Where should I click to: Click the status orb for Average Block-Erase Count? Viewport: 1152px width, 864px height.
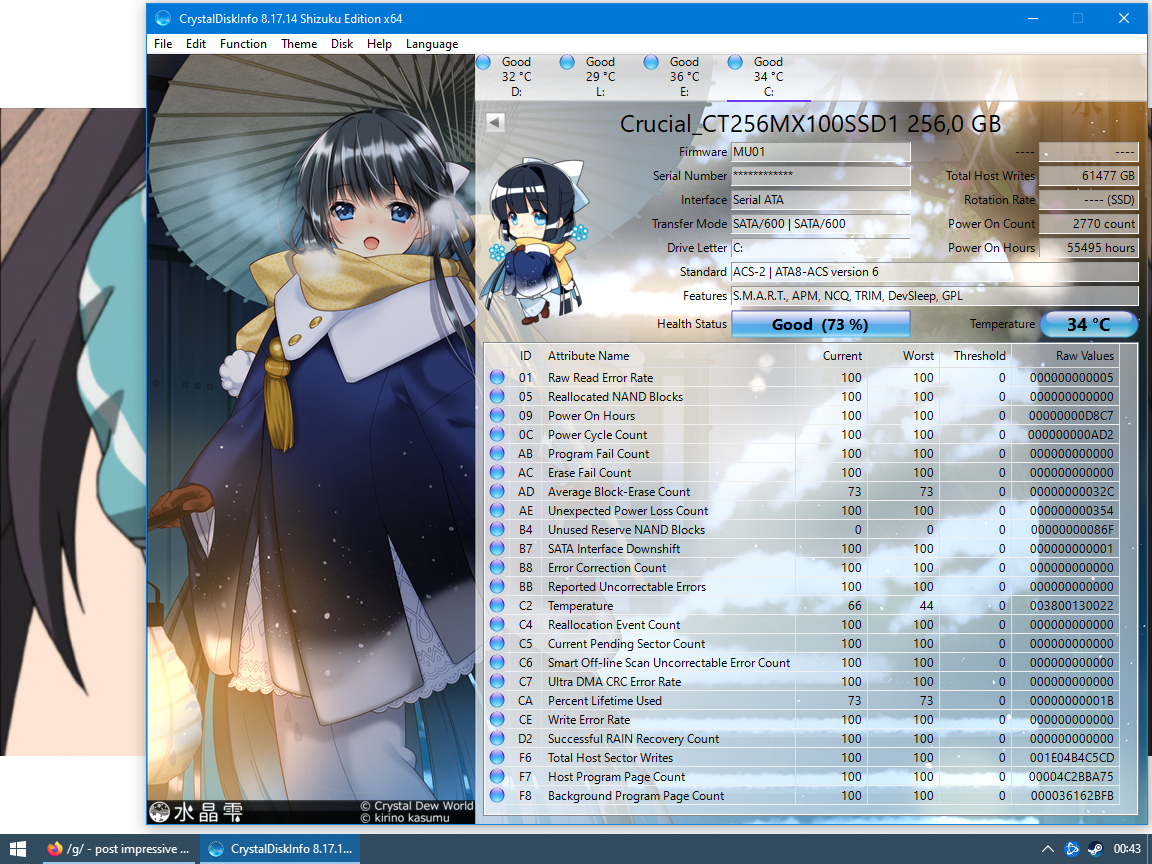[x=497, y=492]
